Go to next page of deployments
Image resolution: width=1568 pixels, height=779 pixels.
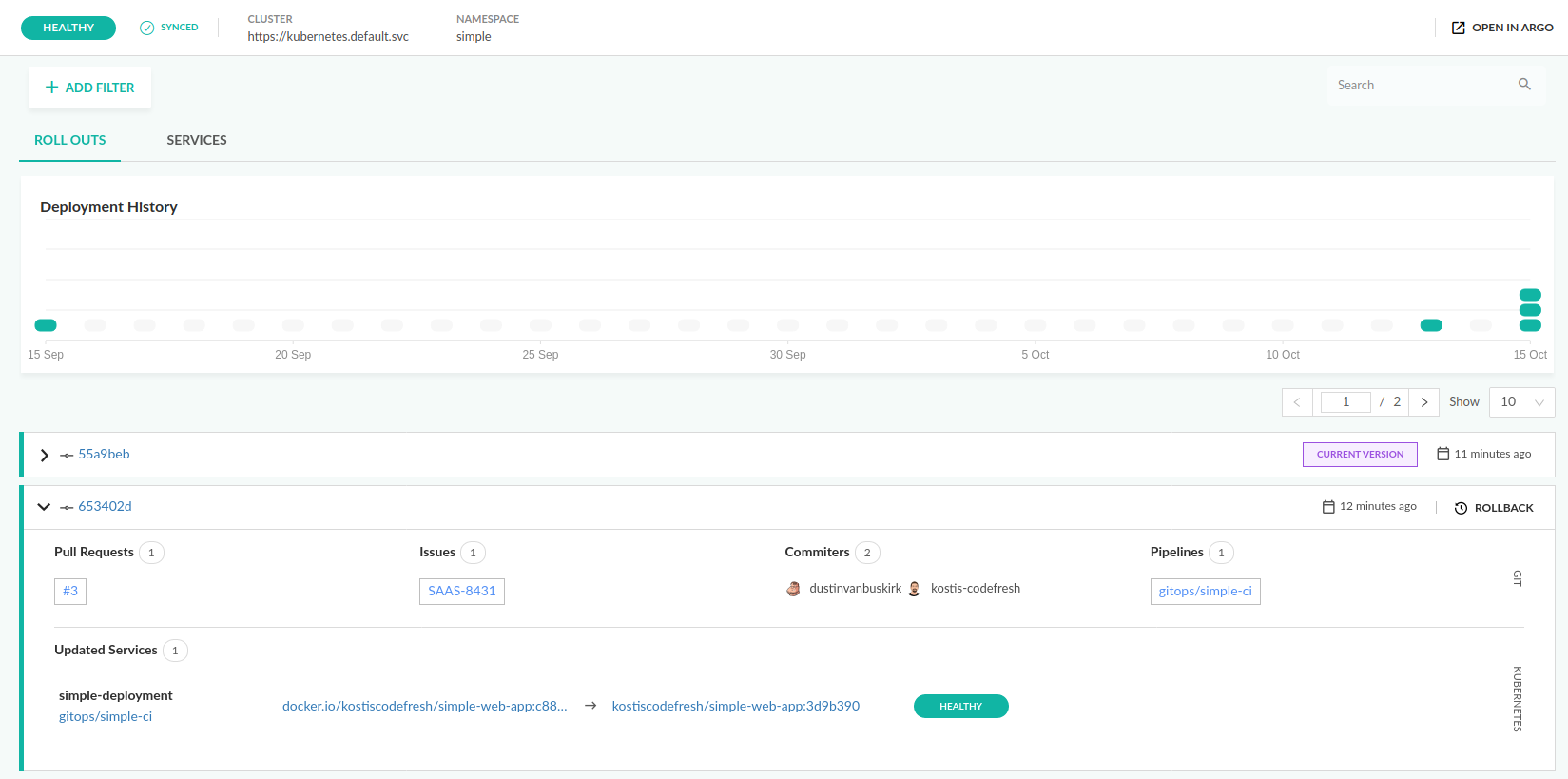1423,402
